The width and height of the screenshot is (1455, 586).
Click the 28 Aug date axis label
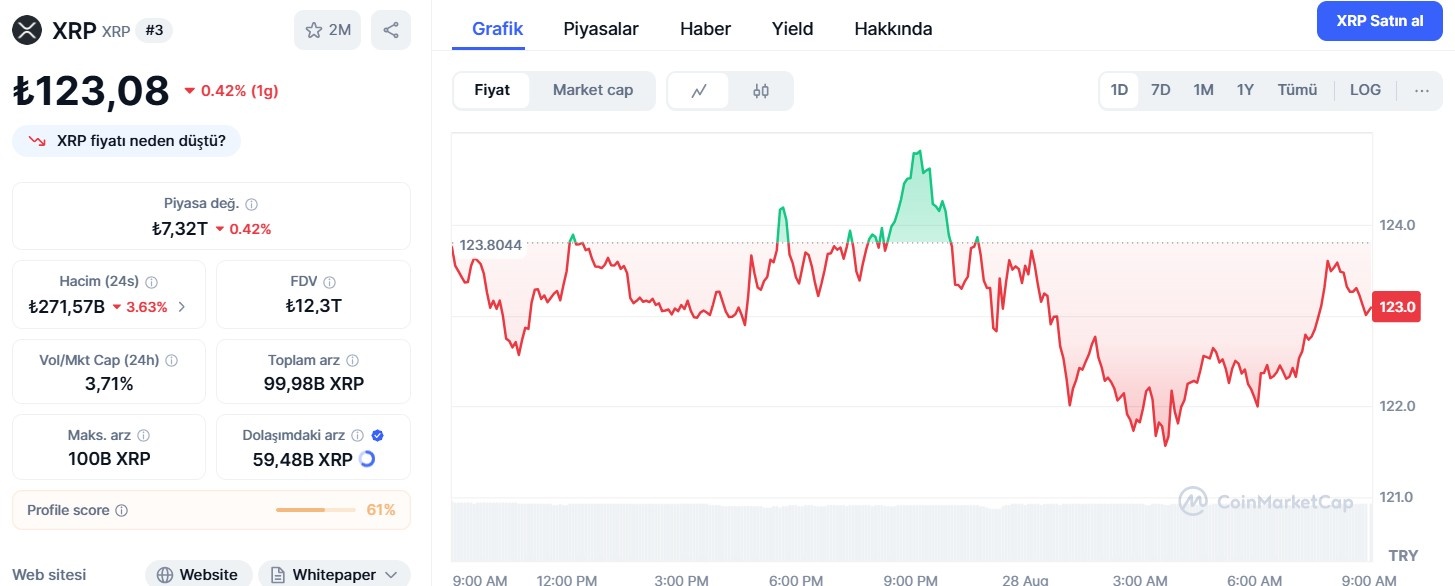[1027, 580]
